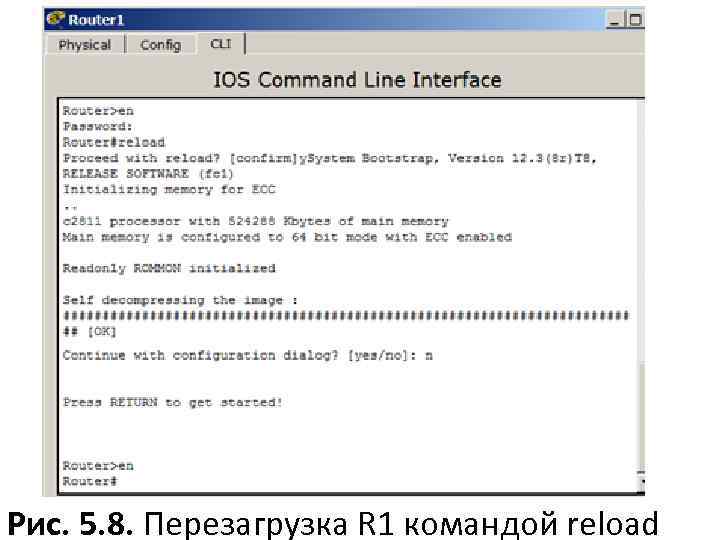Click 'Proceed with reload? [confirm]' line
Screen dimensions: 720x540
329,158
